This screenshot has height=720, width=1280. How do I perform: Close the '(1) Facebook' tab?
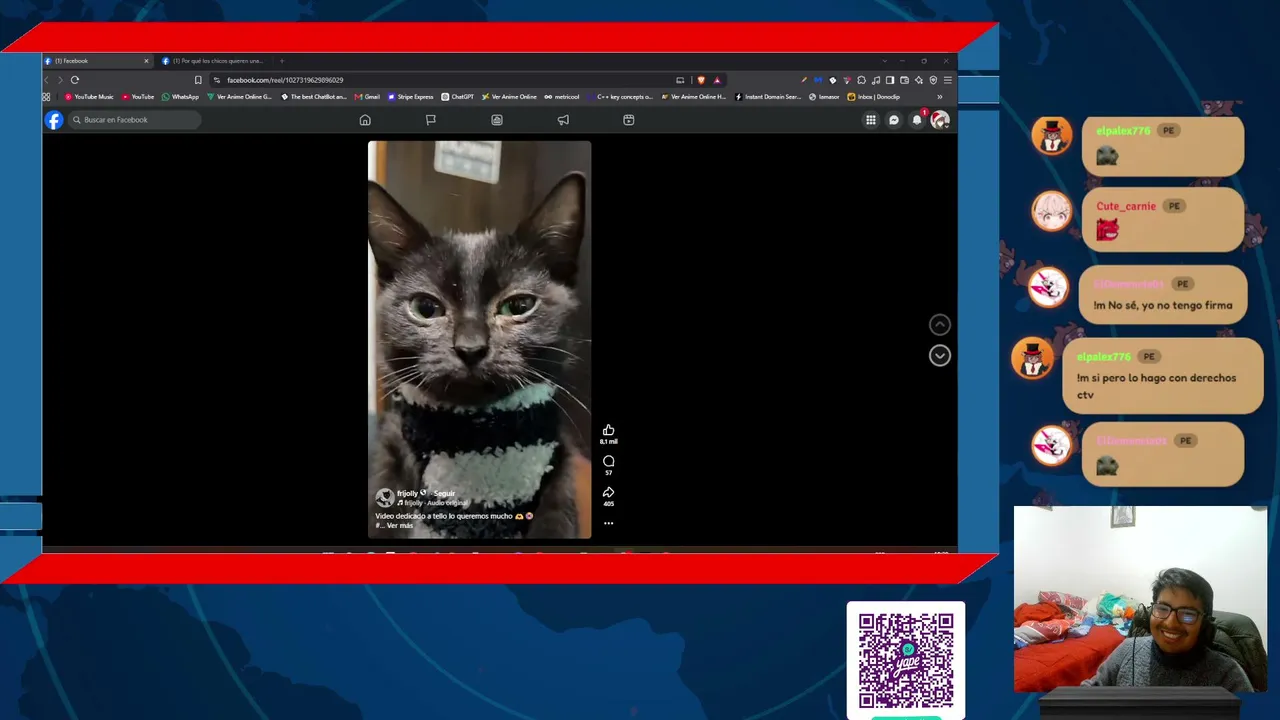pyautogui.click(x=146, y=61)
